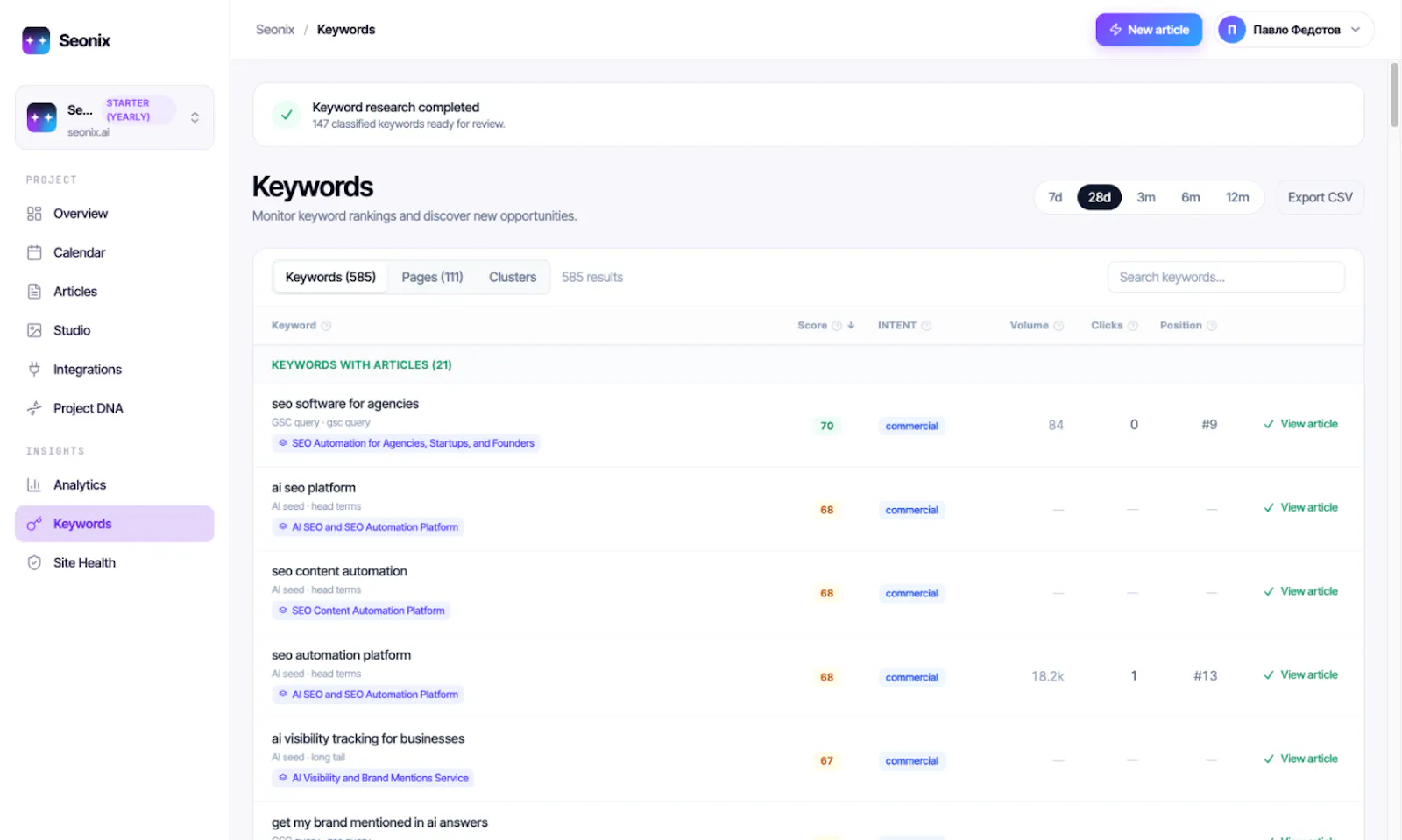Switch to Clusters tab

click(513, 278)
